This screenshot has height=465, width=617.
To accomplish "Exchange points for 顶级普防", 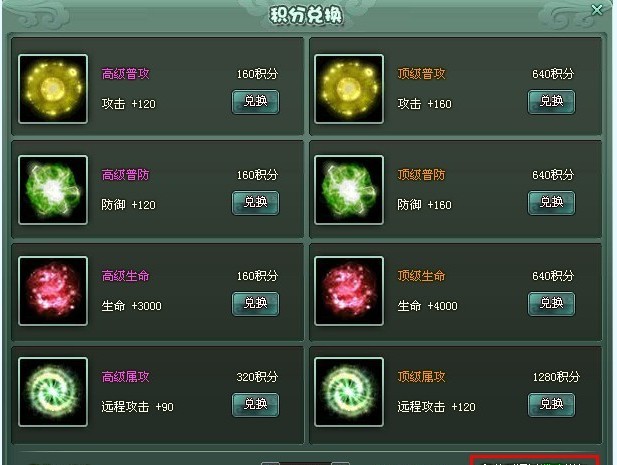I will pyautogui.click(x=551, y=203).
